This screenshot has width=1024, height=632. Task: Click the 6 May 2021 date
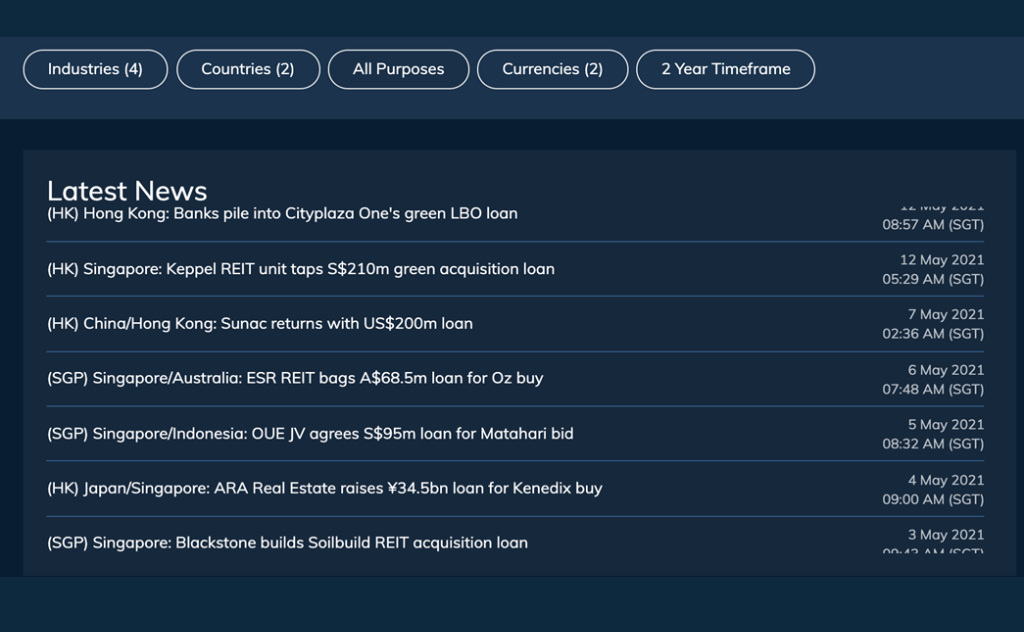click(x=945, y=370)
